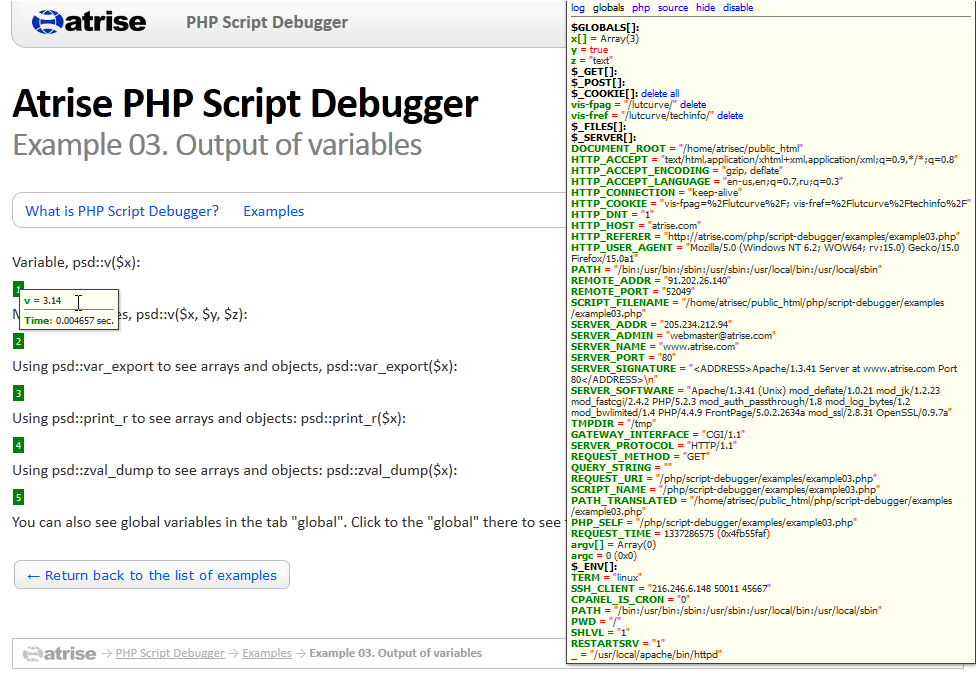
Task: Disable the debugger using 'disable' link
Action: [738, 8]
